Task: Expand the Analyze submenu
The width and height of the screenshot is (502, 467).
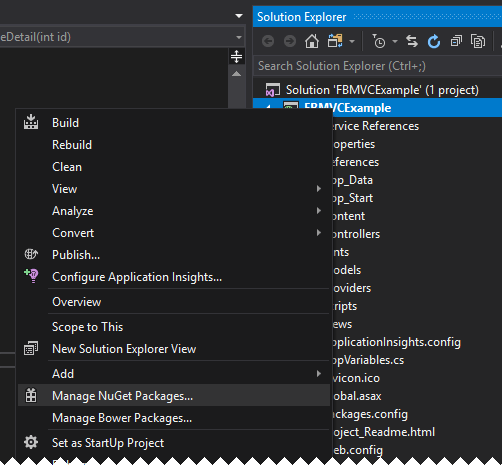Action: pyautogui.click(x=319, y=211)
